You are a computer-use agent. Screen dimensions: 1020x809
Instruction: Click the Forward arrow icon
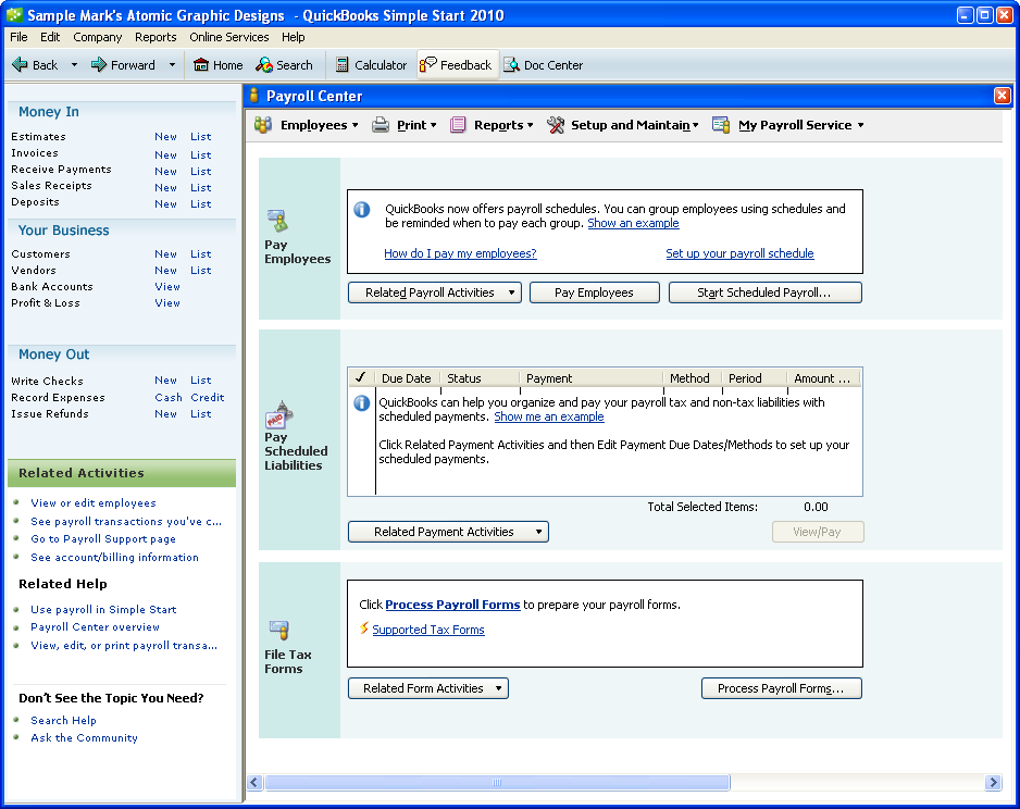98,64
